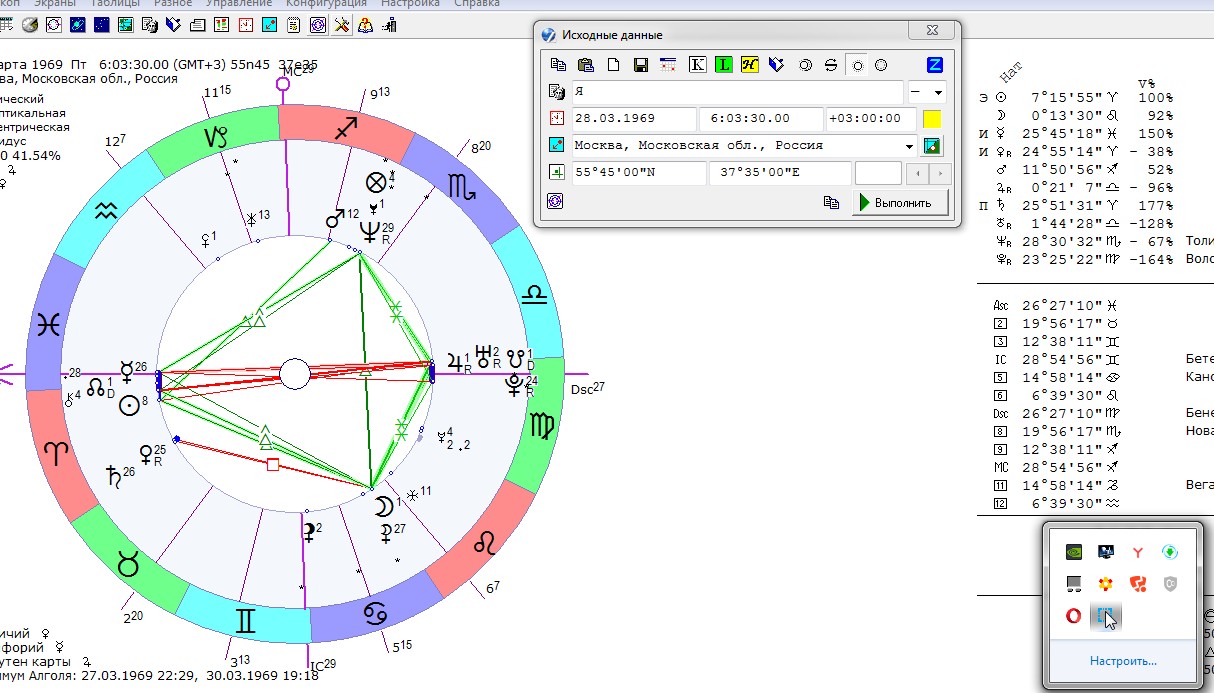Viewport: 1214px width, 693px height.
Task: Click the yellow H button in dialog
Action: (750, 65)
